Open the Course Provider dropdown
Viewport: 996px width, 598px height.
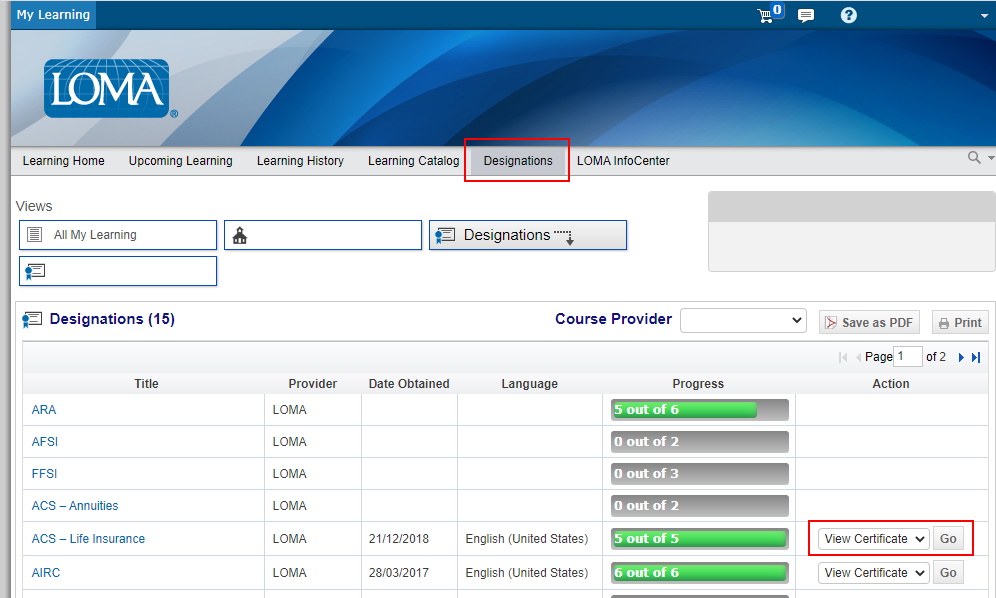[x=743, y=321]
